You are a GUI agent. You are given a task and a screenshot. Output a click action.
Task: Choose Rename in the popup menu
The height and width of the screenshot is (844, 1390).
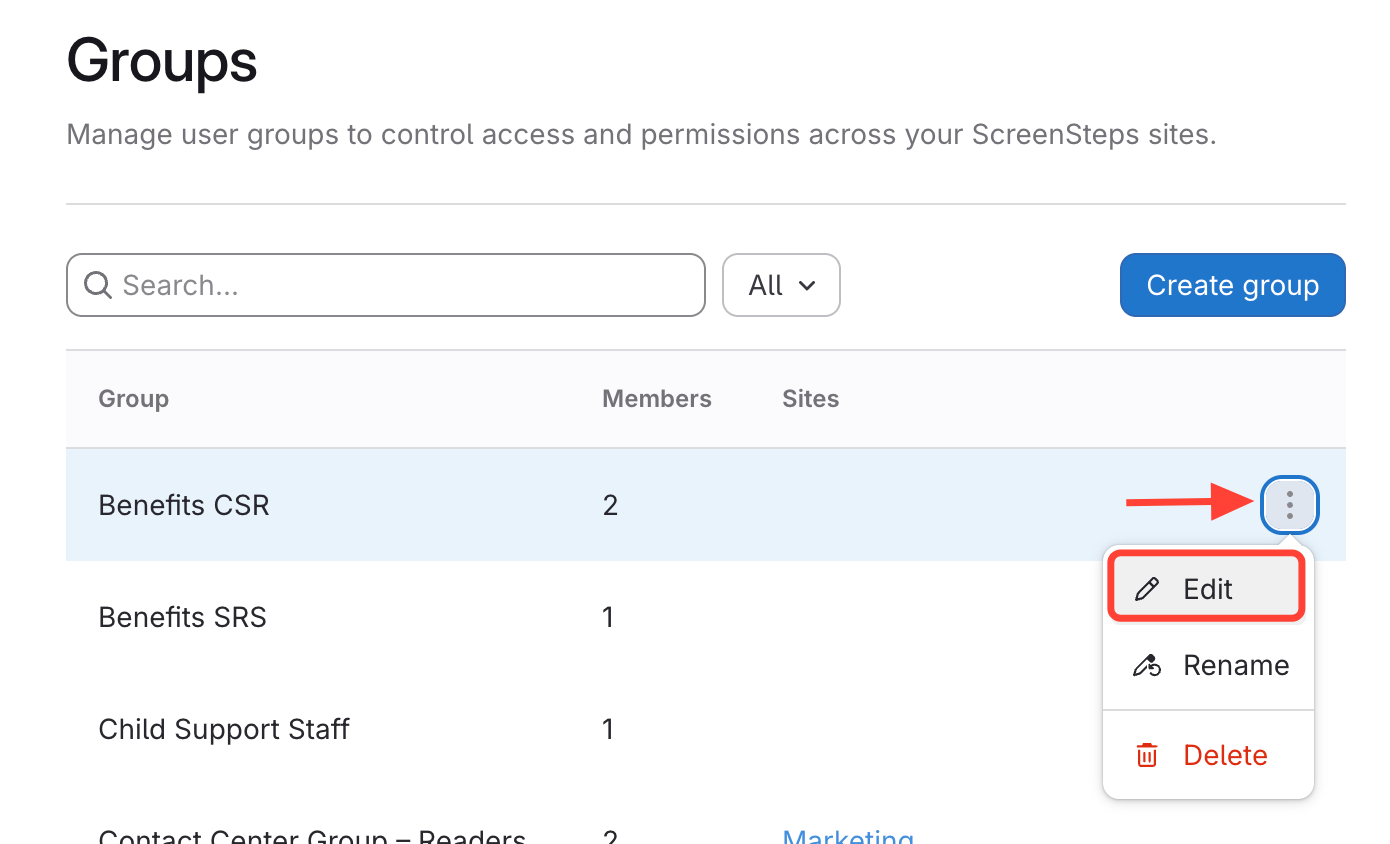(1235, 666)
